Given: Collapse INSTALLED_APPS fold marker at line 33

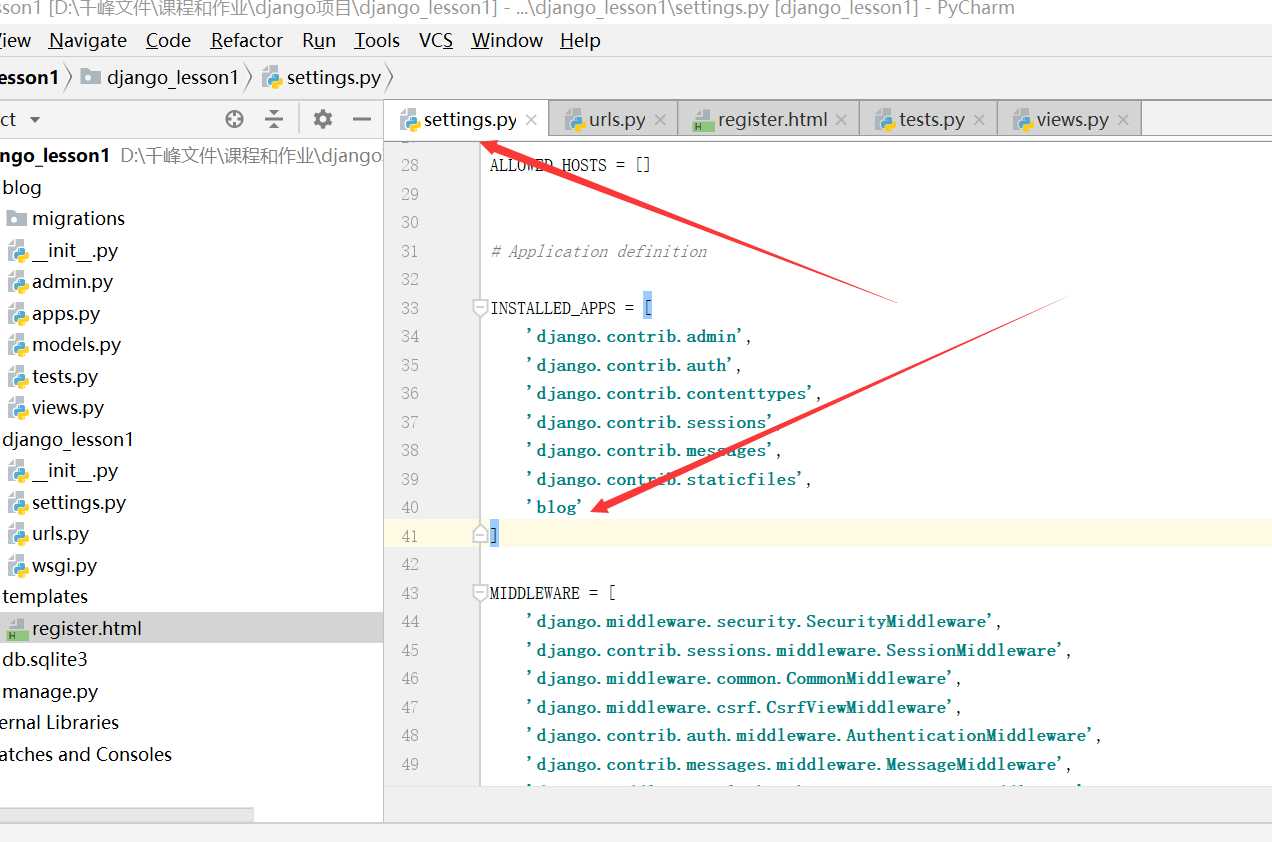Looking at the screenshot, I should (x=480, y=308).
